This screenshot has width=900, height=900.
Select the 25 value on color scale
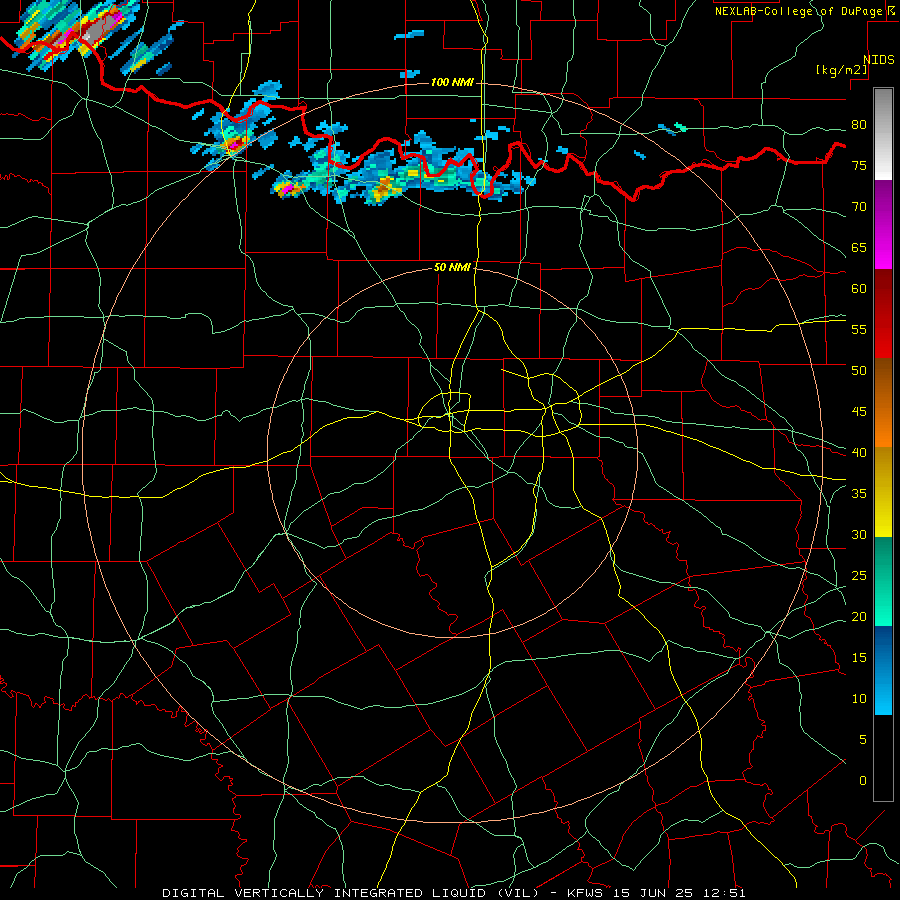click(859, 576)
